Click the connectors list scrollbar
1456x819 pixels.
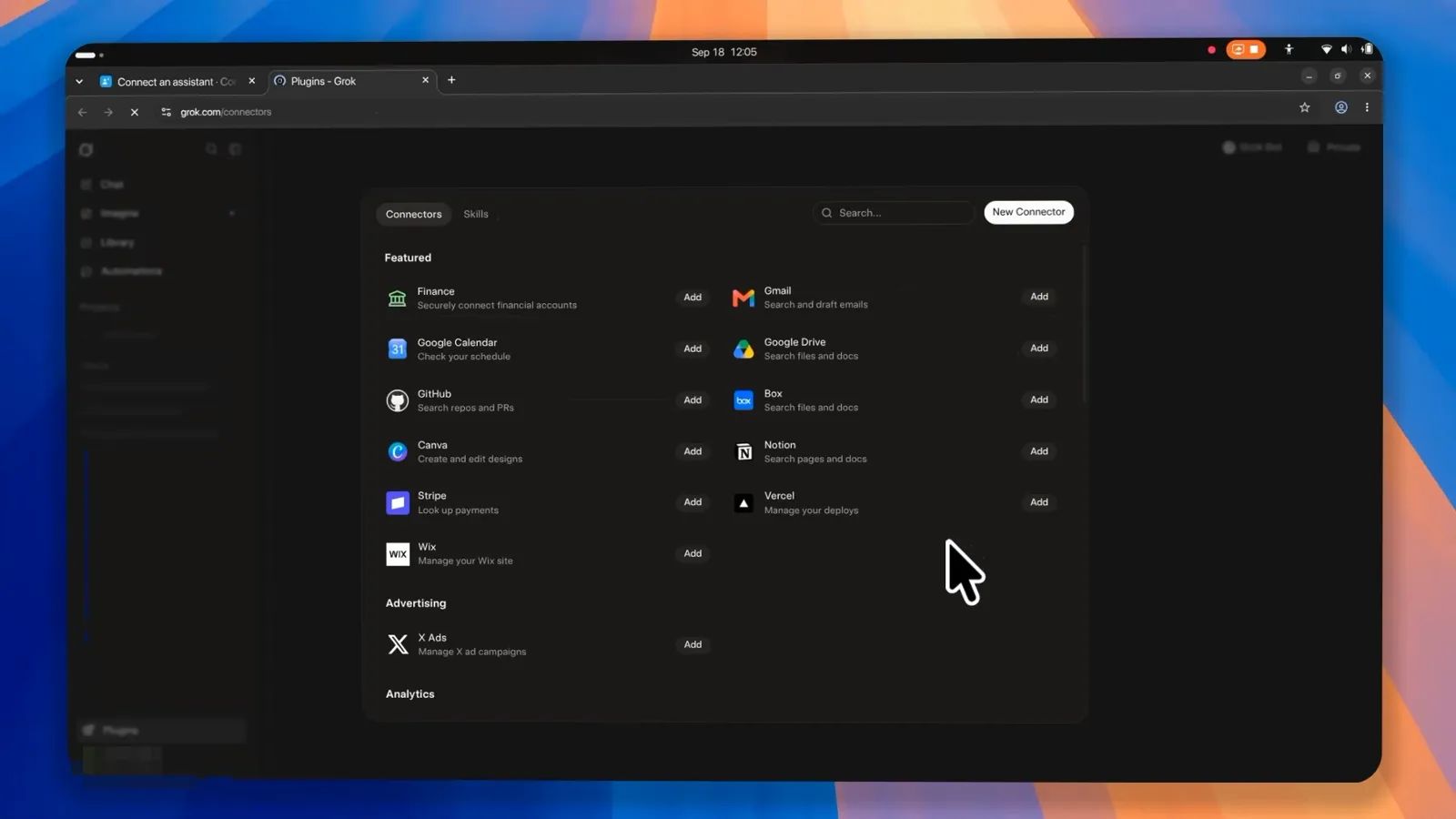[1084, 325]
